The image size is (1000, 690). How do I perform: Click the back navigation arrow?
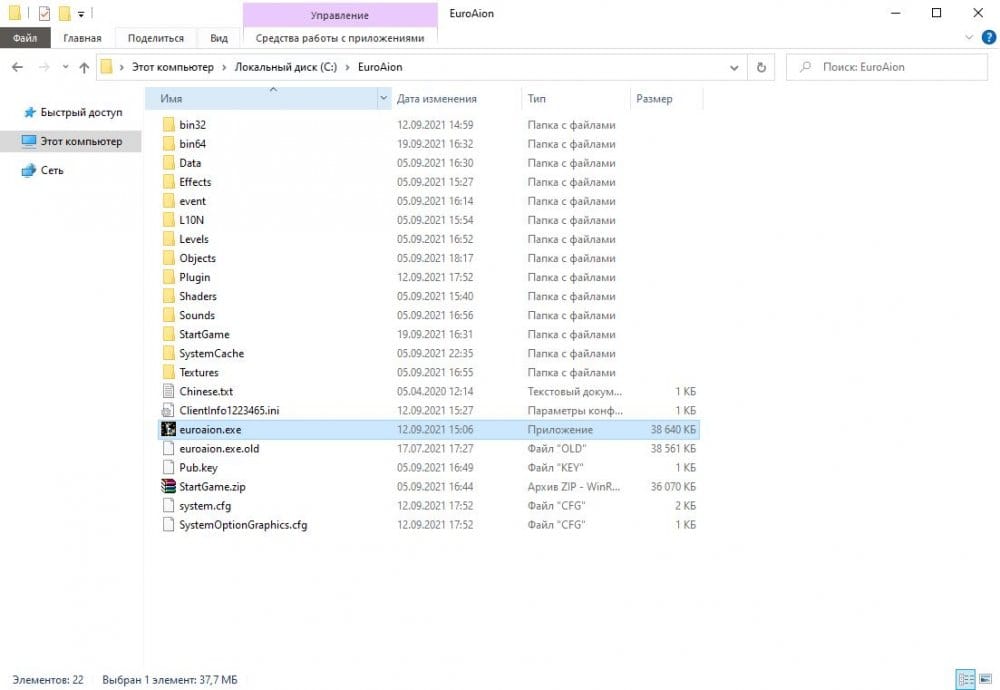point(17,67)
